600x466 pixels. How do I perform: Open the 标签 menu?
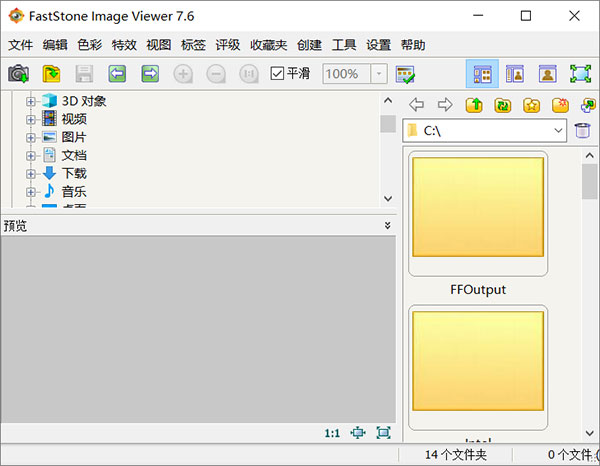[x=193, y=45]
